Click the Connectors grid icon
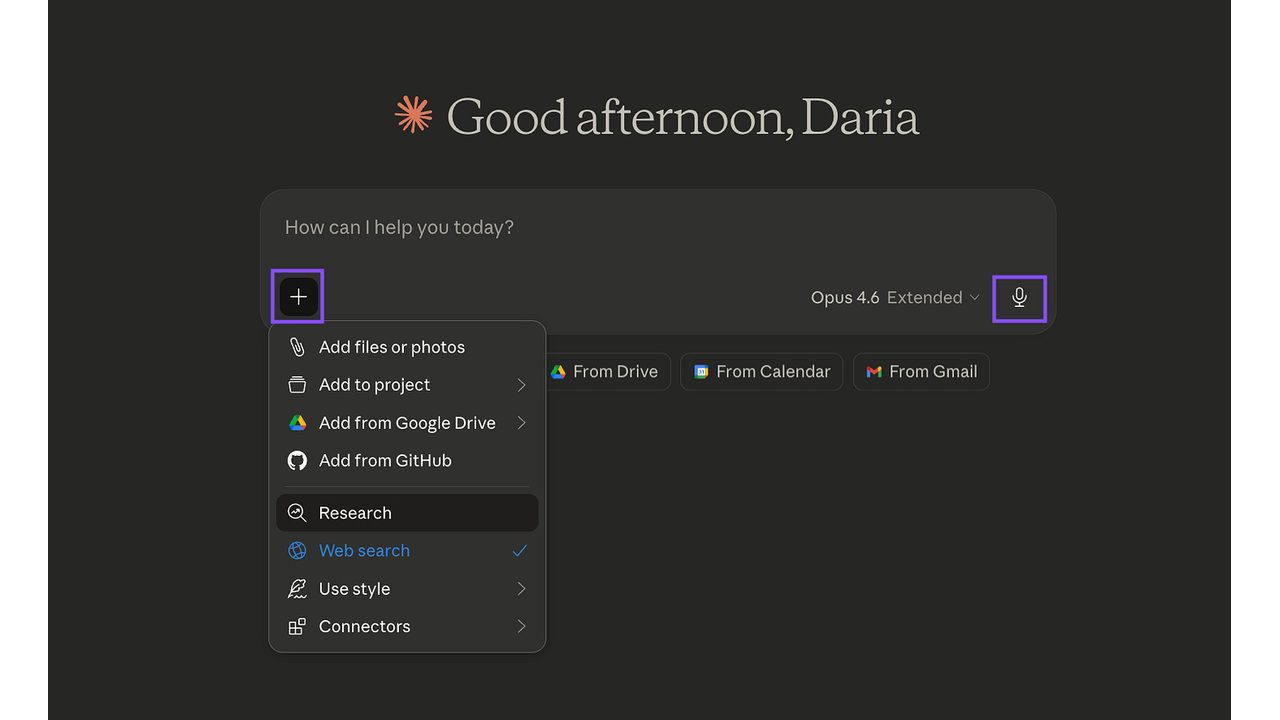The height and width of the screenshot is (720, 1280). tap(297, 627)
